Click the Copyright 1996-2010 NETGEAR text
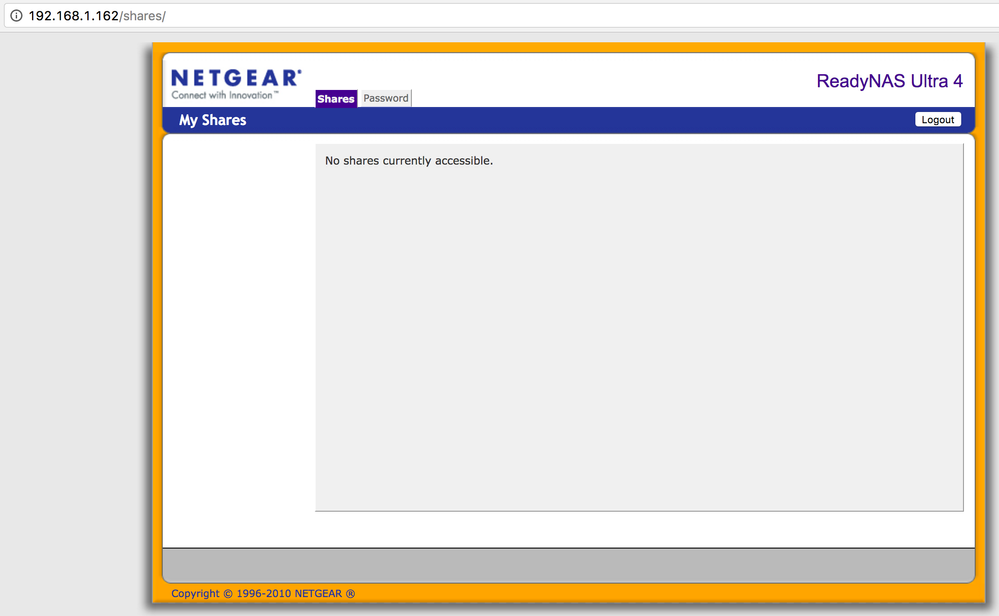999x616 pixels. [x=263, y=593]
